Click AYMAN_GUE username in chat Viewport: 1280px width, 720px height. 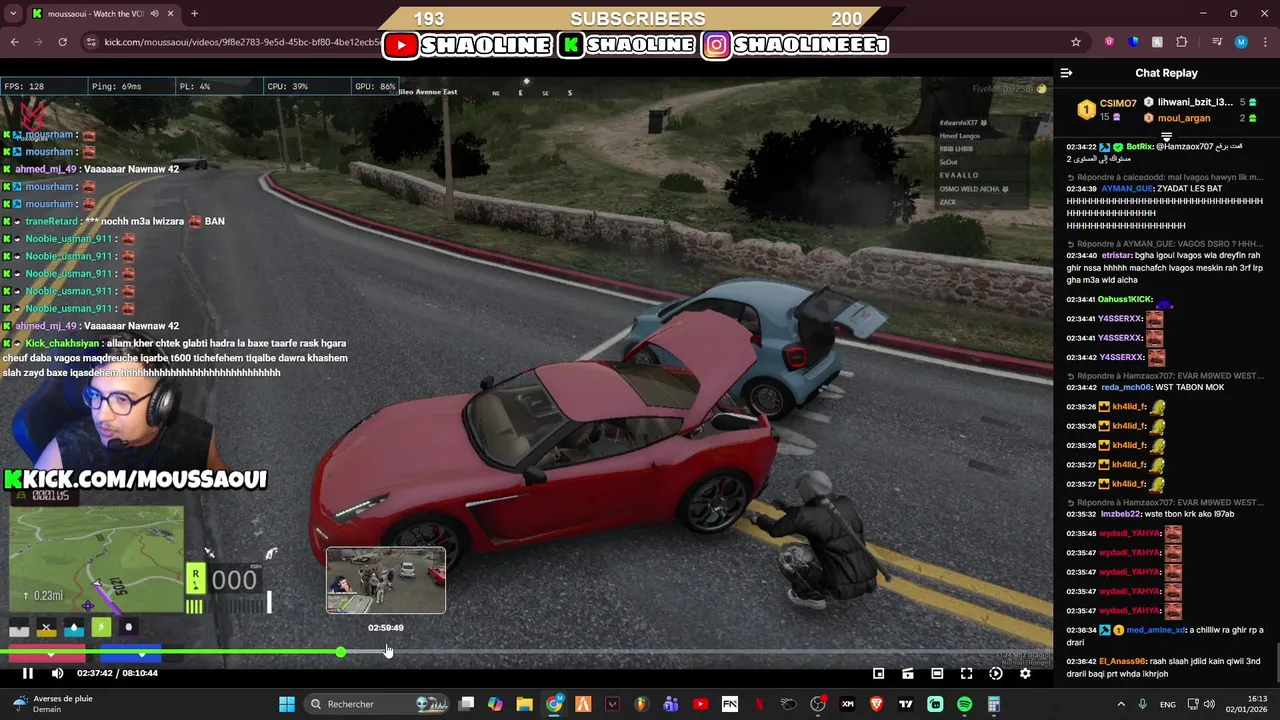pyautogui.click(x=1128, y=189)
